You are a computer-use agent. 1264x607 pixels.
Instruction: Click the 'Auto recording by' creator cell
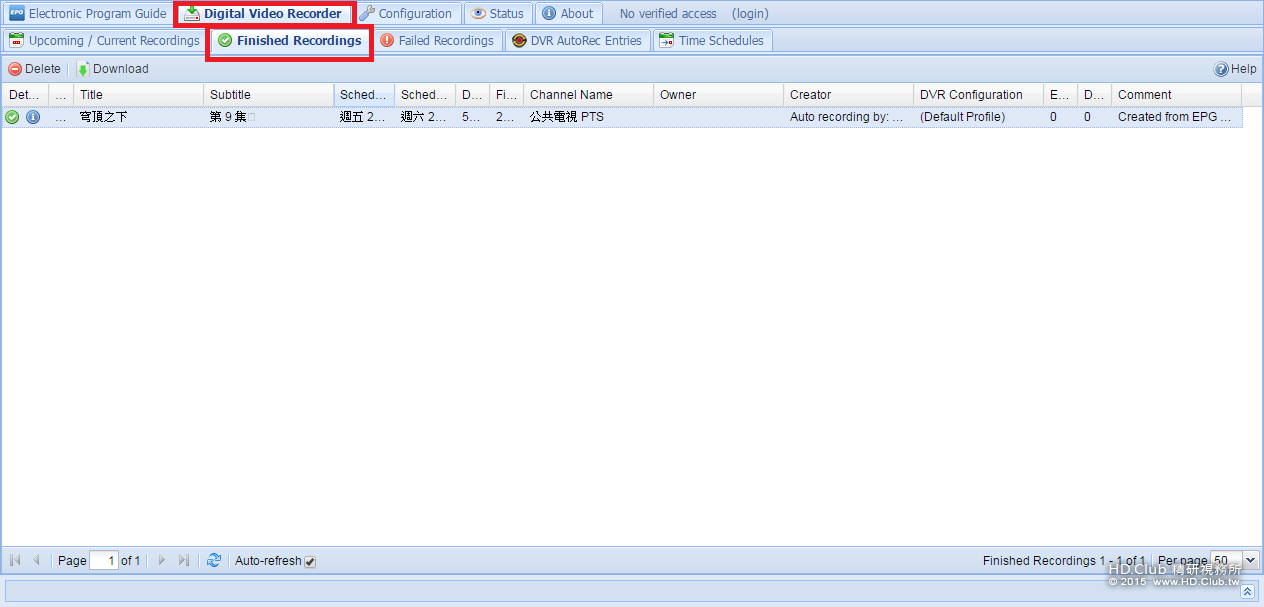tap(848, 117)
